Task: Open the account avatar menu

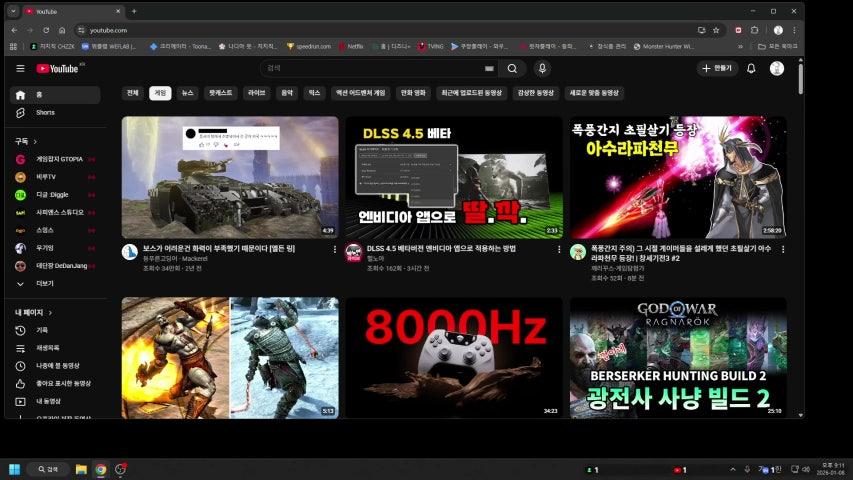Action: click(777, 69)
